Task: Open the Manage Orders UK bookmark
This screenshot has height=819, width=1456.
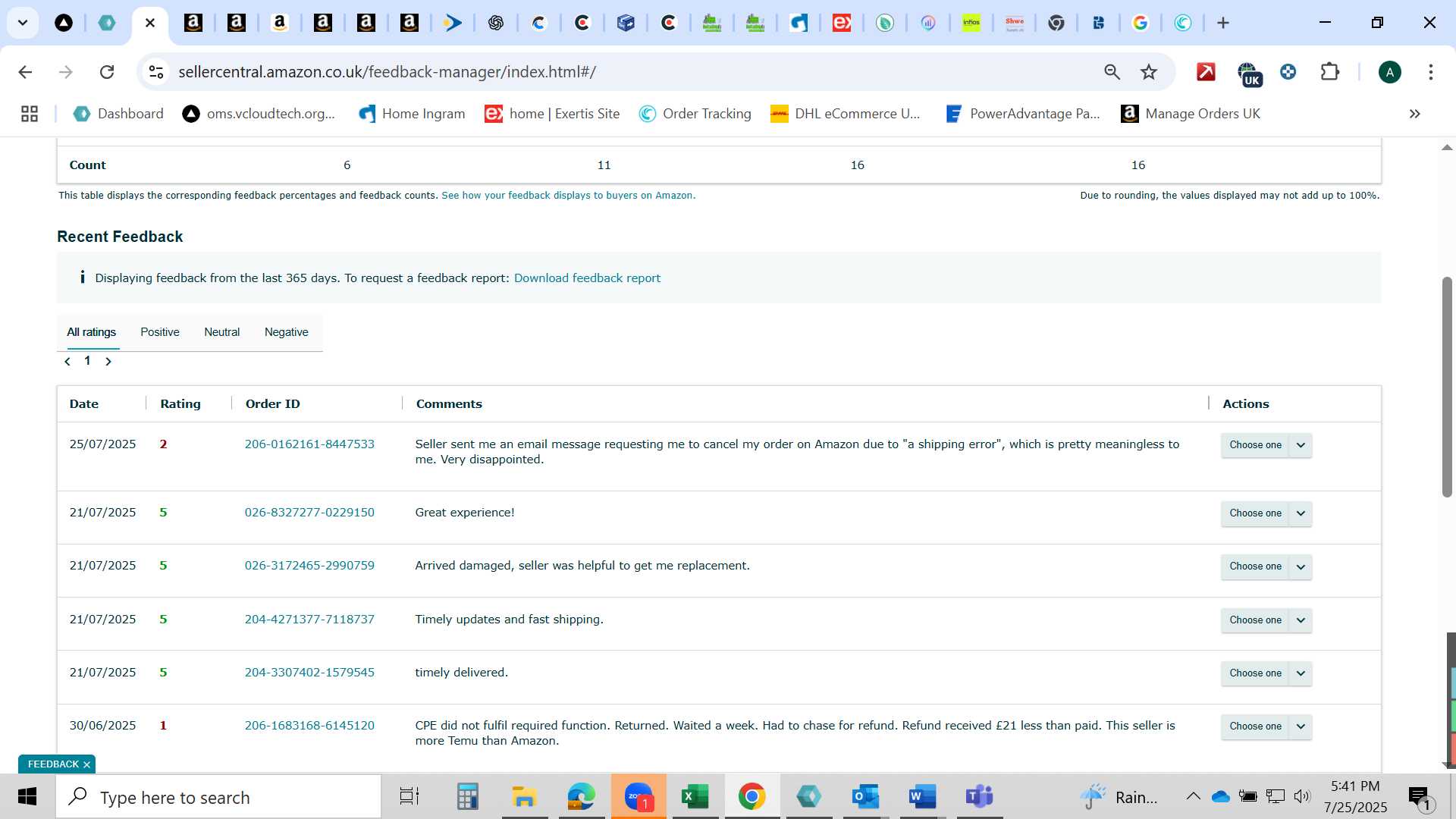Action: point(1191,114)
